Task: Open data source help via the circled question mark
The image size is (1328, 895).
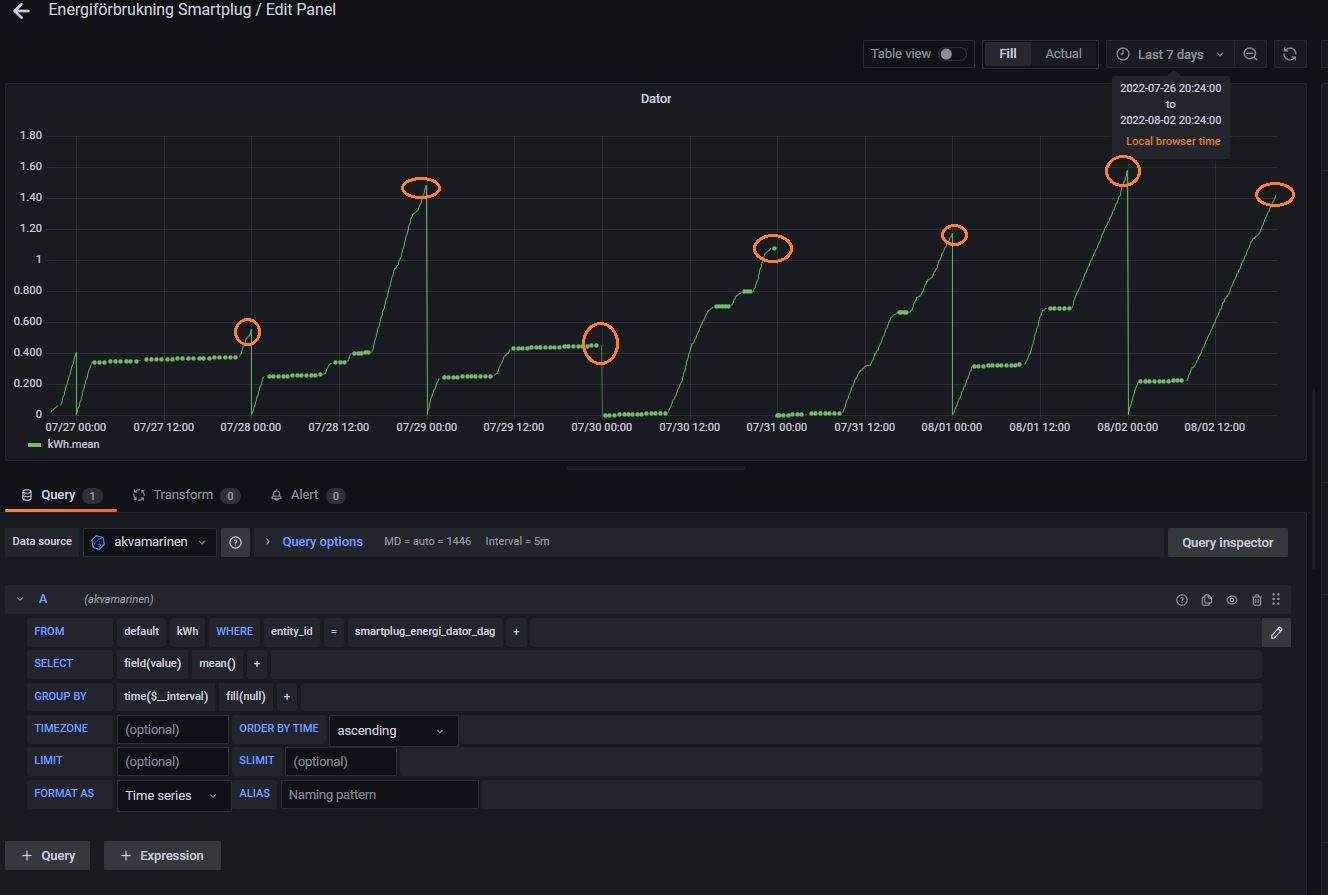Action: tap(235, 542)
